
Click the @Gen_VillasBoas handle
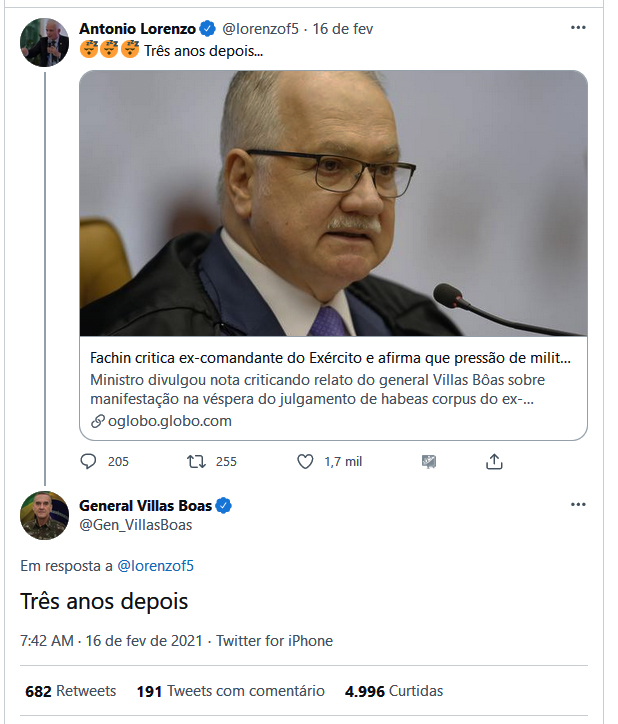click(135, 525)
